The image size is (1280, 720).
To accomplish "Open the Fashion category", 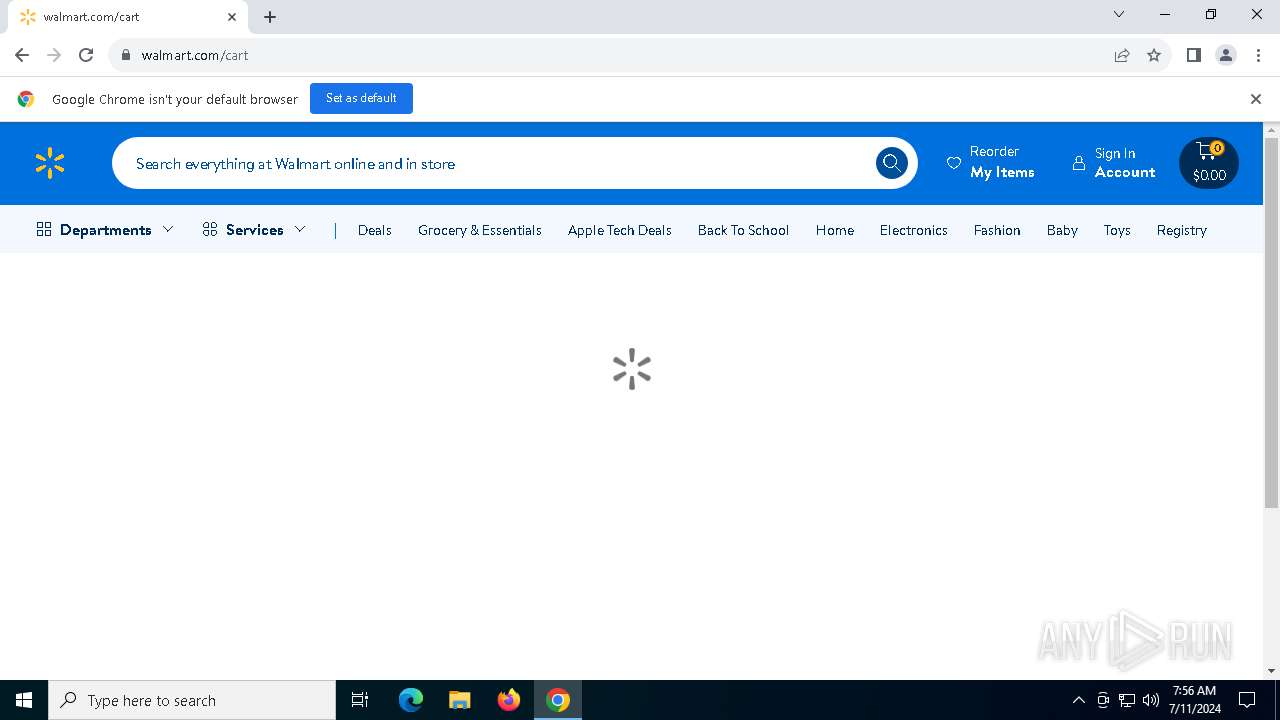I will click(x=997, y=230).
